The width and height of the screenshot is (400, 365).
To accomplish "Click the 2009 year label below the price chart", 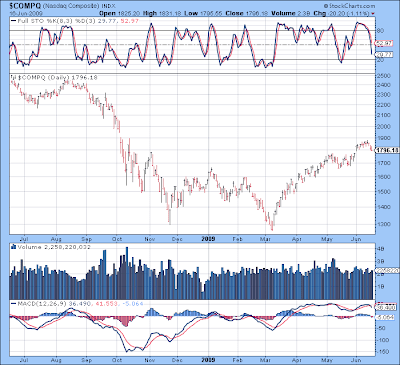I will point(208,239).
